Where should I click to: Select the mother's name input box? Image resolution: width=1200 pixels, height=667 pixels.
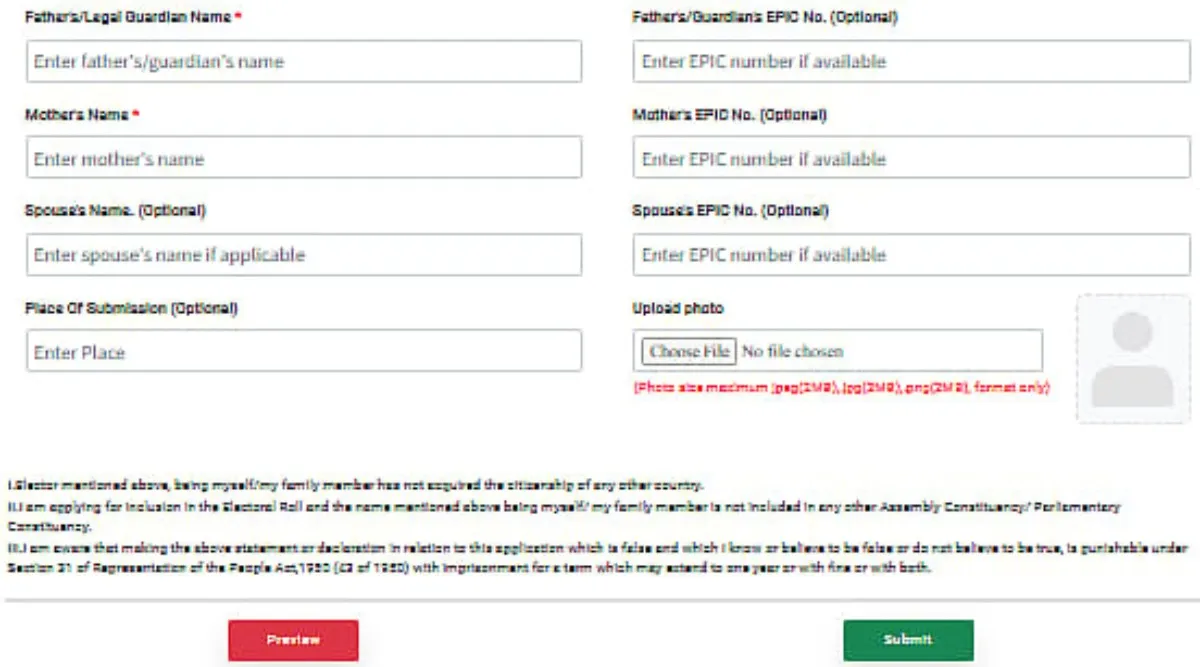304,158
